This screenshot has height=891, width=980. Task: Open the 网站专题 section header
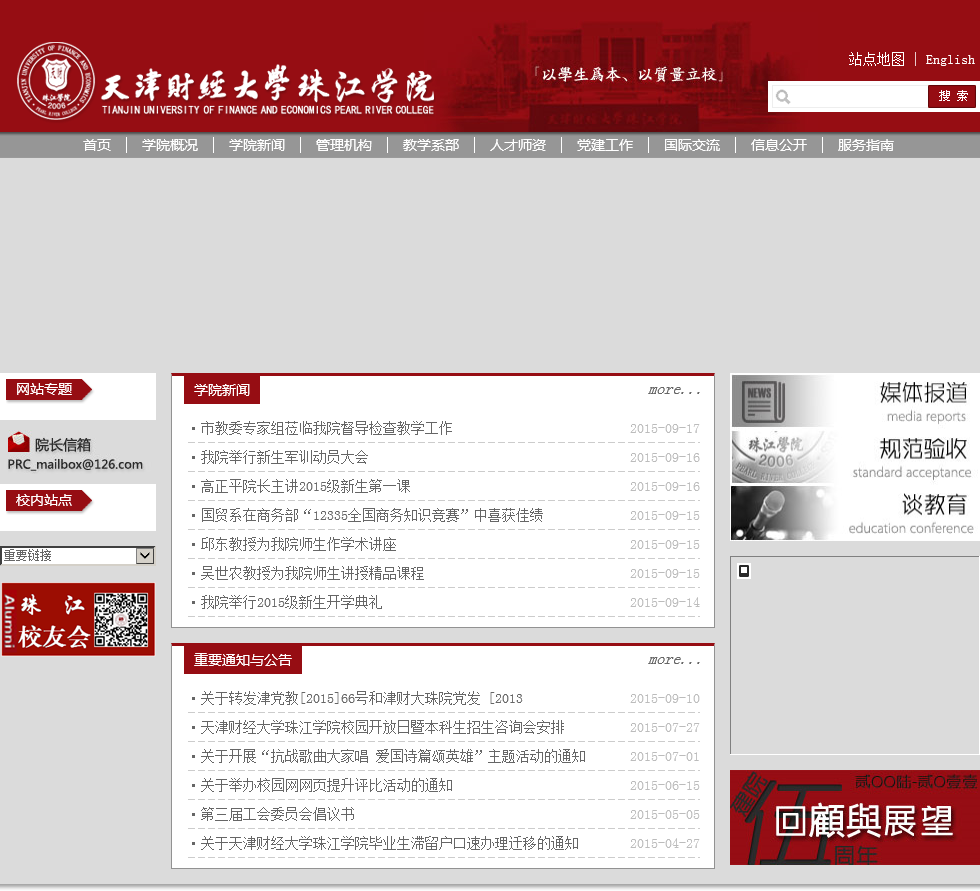[x=49, y=390]
